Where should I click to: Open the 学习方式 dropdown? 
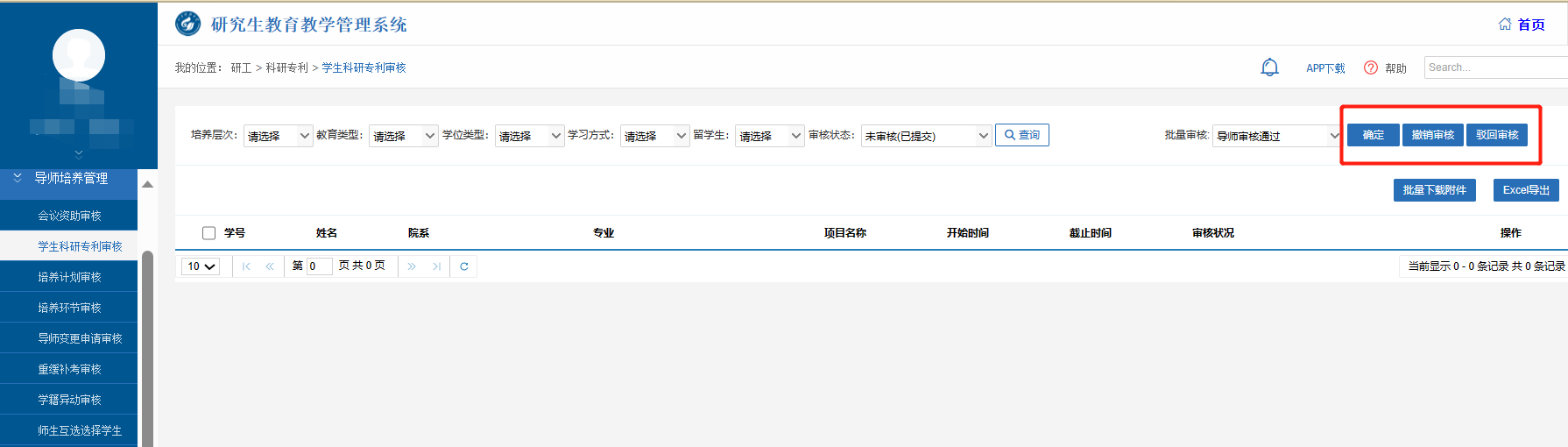click(655, 136)
